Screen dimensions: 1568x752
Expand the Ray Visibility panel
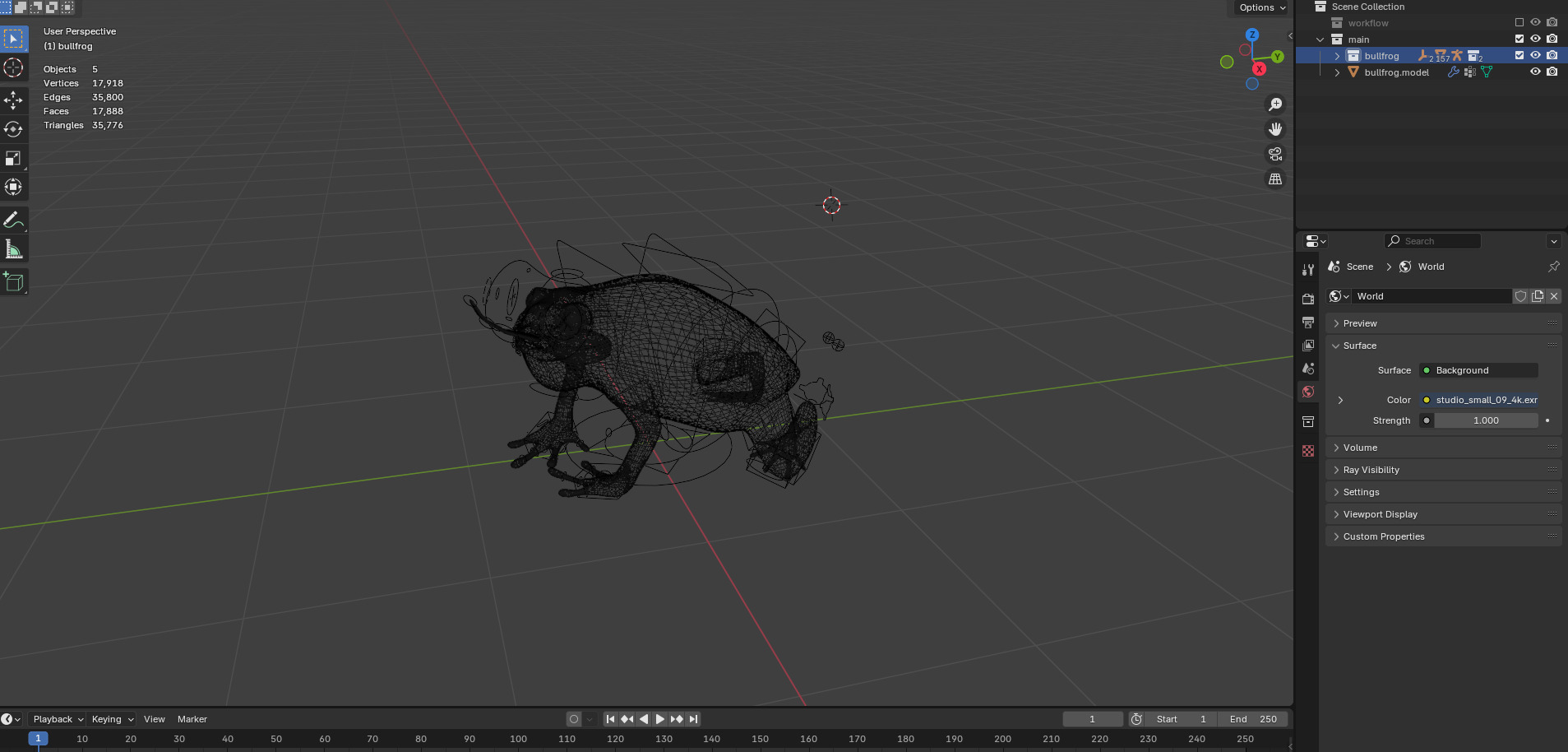(x=1443, y=470)
